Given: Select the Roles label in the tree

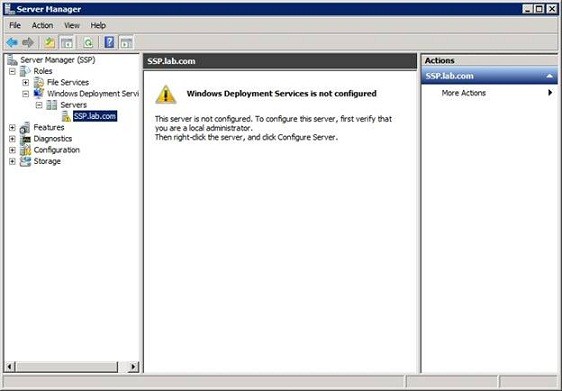Looking at the screenshot, I should coord(43,71).
